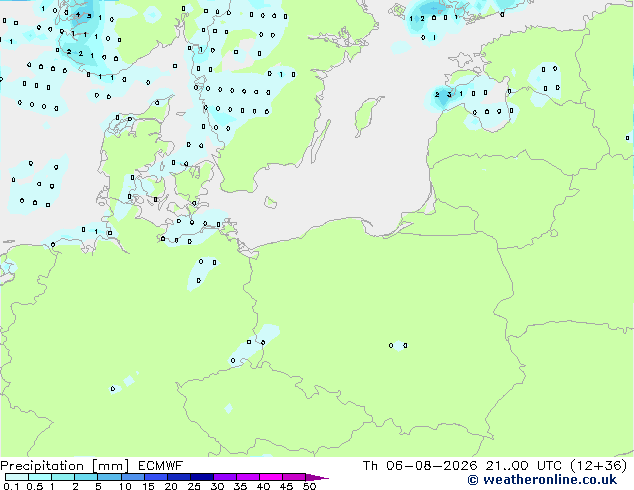Click the 1–2 mm legend color swatch
This screenshot has height=490, width=634.
click(63, 477)
